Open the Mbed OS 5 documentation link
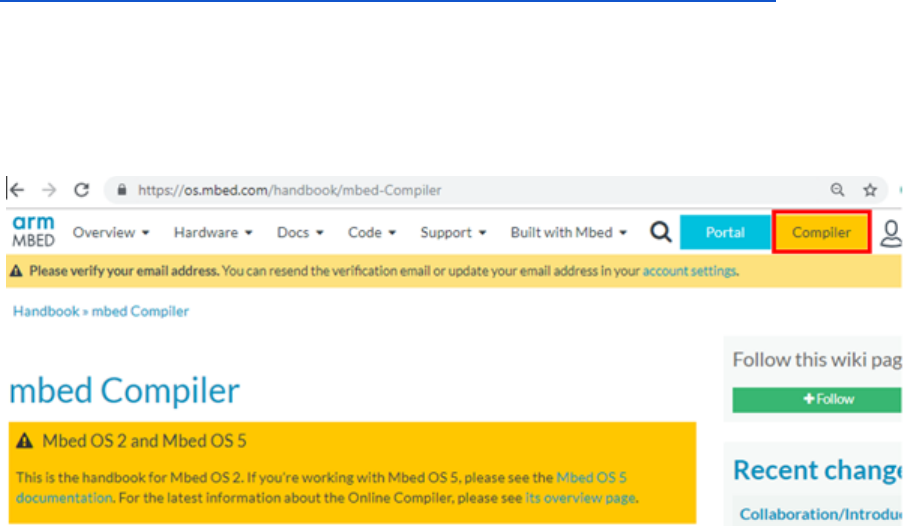Screen dimensions: 910x526 (322, 488)
